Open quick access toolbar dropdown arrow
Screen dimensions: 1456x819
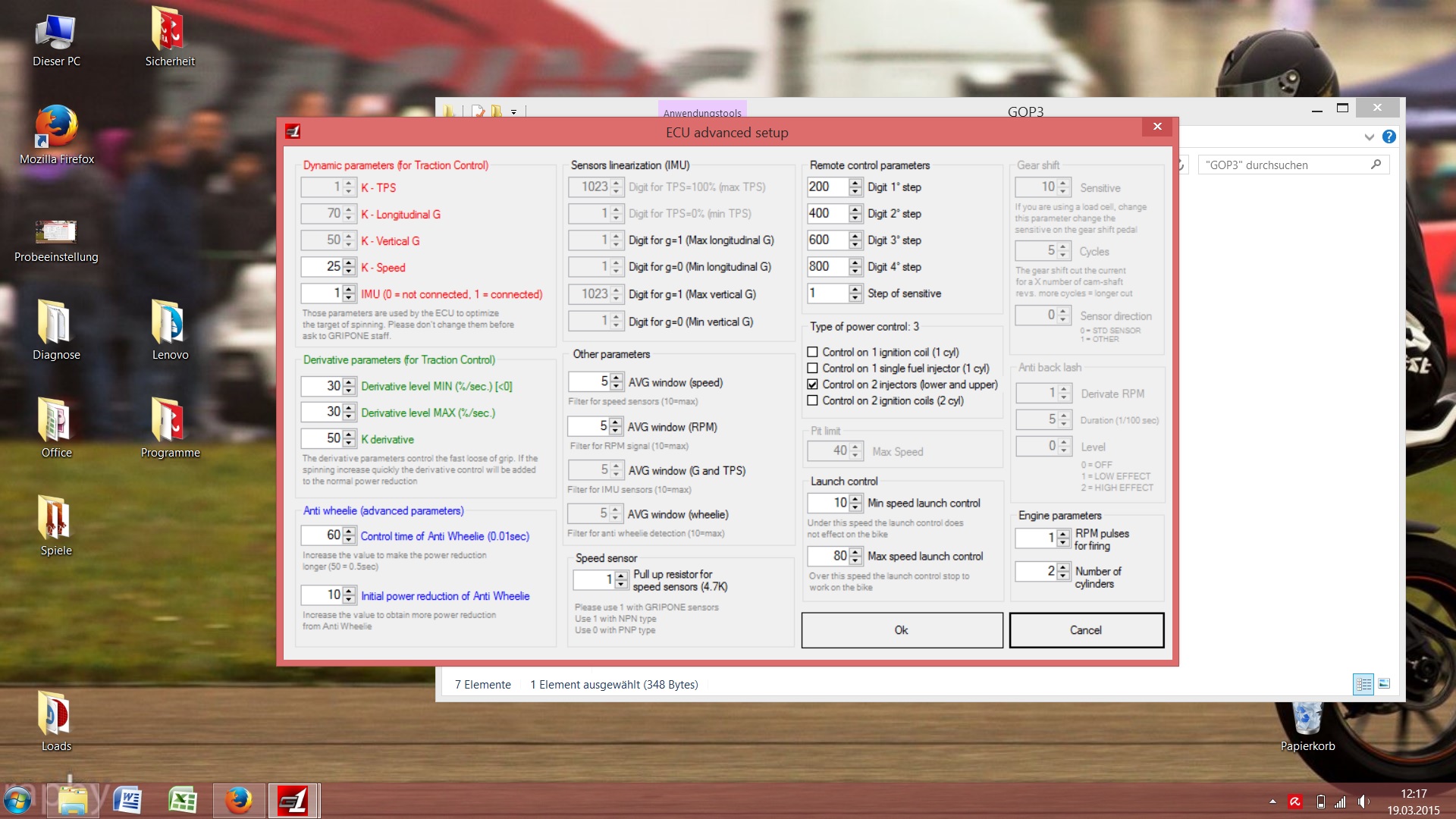[513, 111]
